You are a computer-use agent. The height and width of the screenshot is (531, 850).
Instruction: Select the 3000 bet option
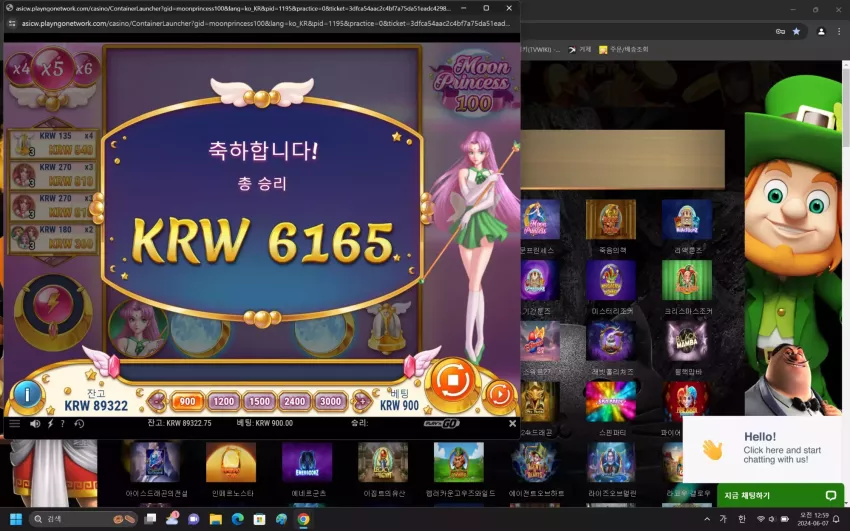pyautogui.click(x=330, y=402)
